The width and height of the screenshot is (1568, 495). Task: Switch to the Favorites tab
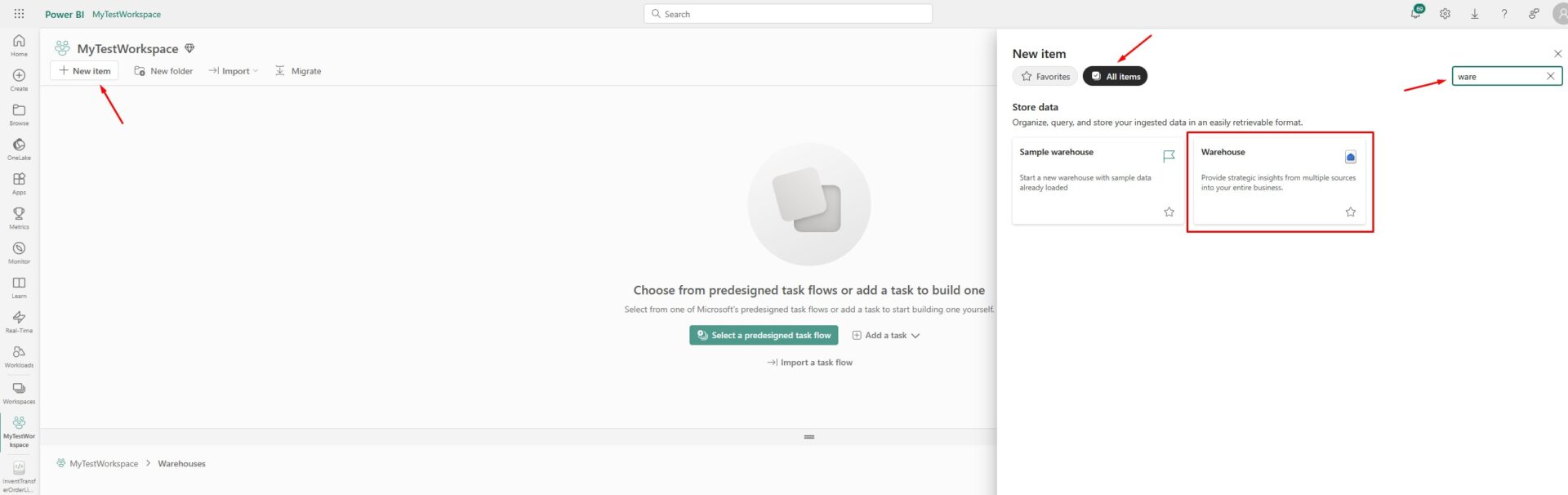[x=1045, y=76]
